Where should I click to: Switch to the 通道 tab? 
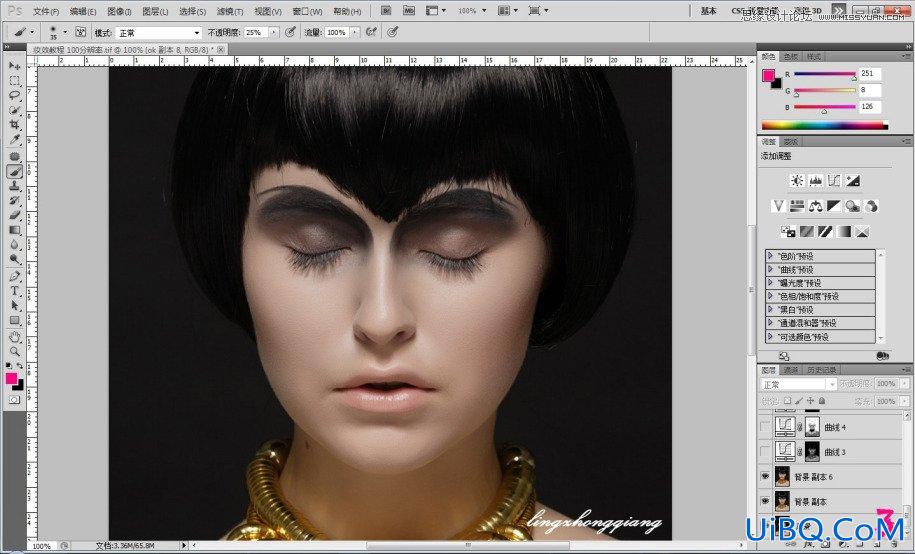tap(791, 370)
